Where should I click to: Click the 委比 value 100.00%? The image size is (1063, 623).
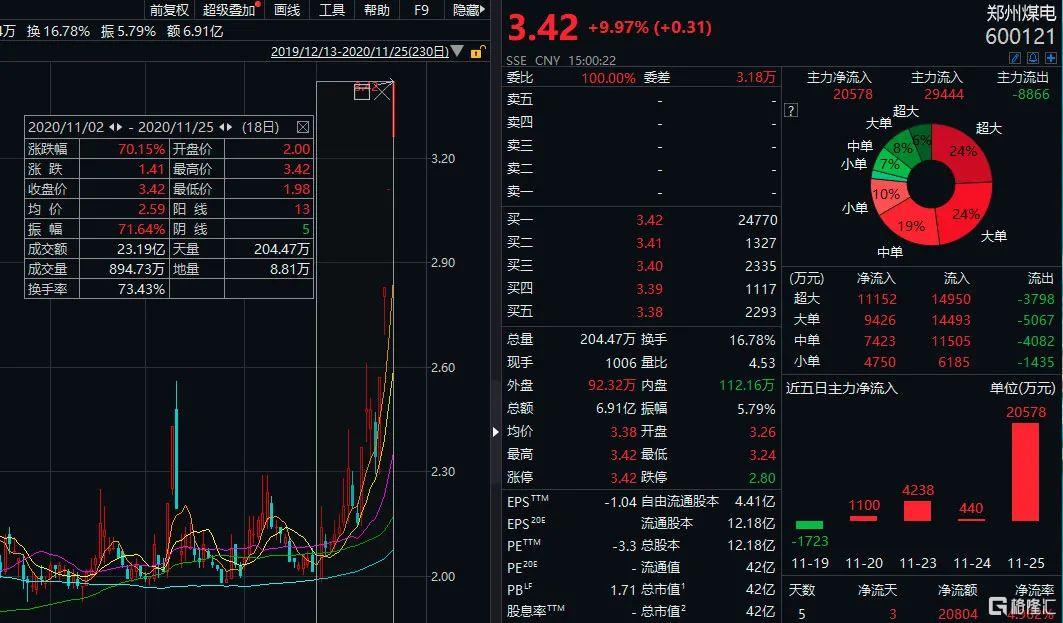608,78
